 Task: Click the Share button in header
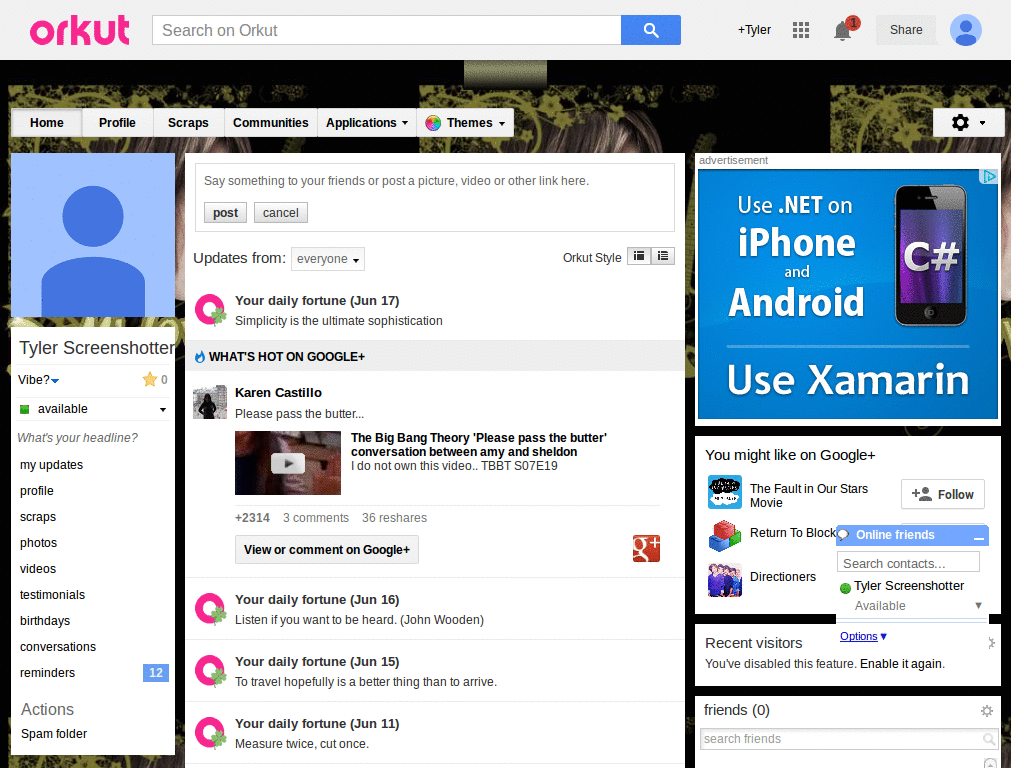906,30
